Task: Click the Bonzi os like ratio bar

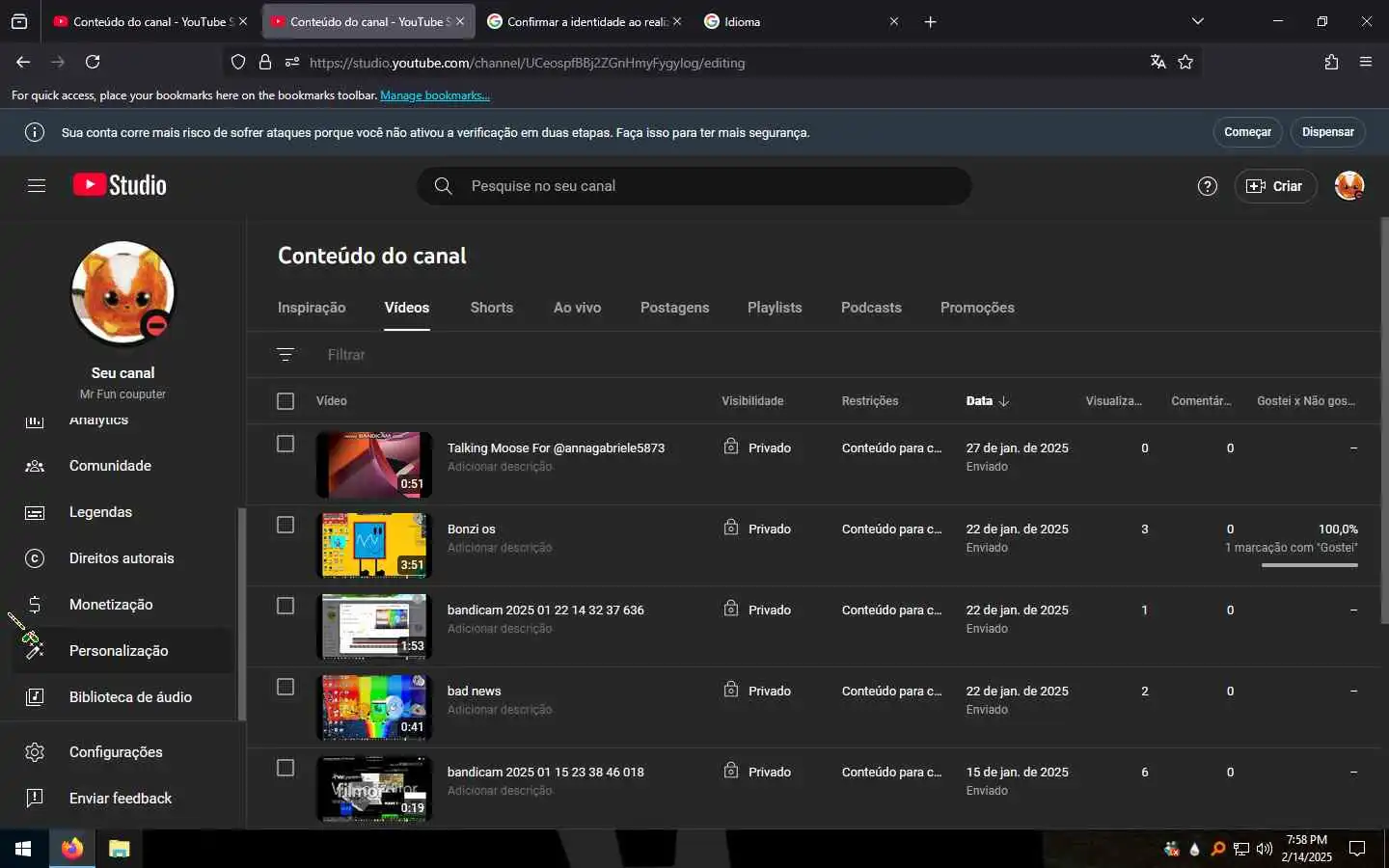Action: (1309, 565)
